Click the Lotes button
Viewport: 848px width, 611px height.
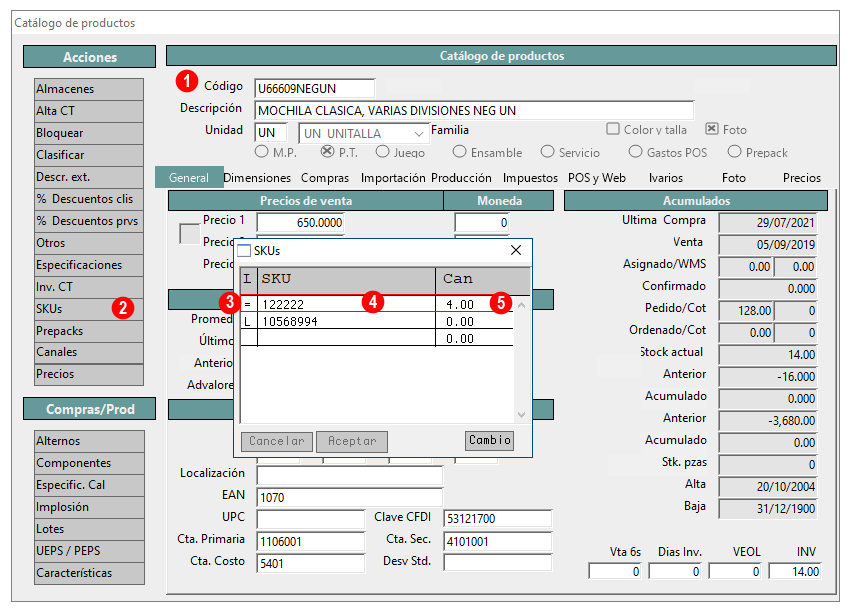point(89,529)
